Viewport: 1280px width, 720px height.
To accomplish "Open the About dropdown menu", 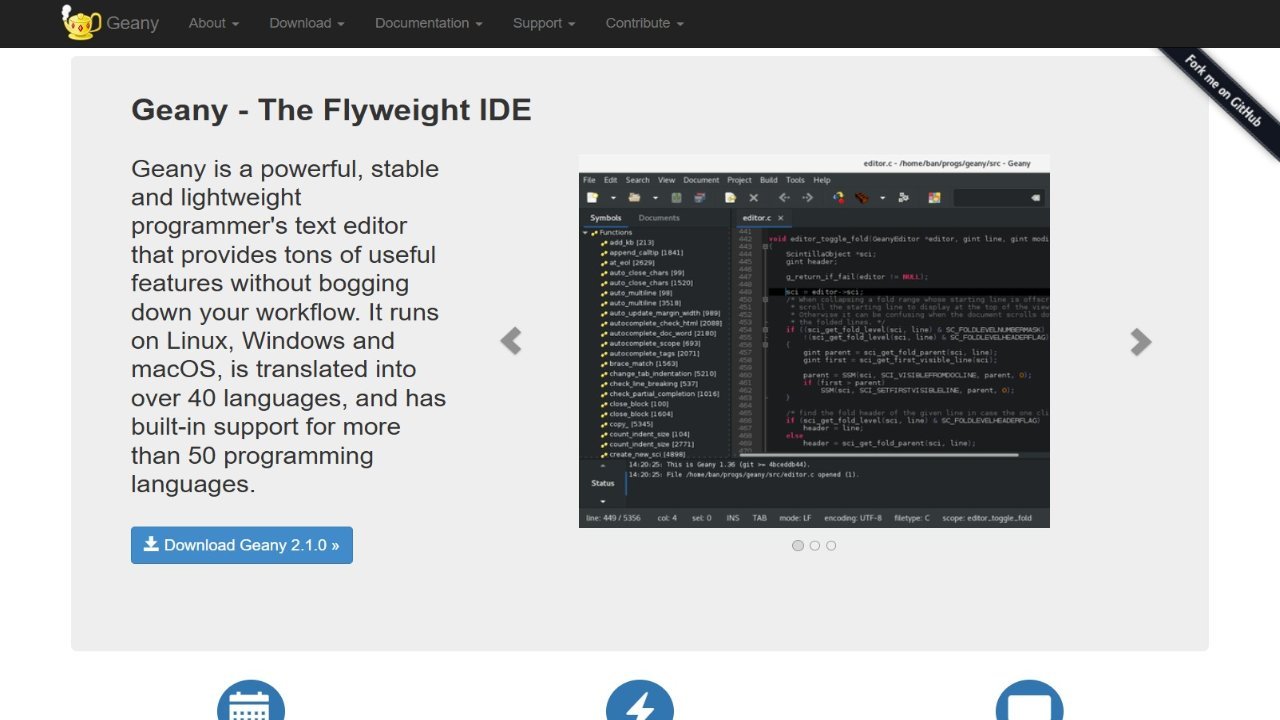I will click(214, 23).
